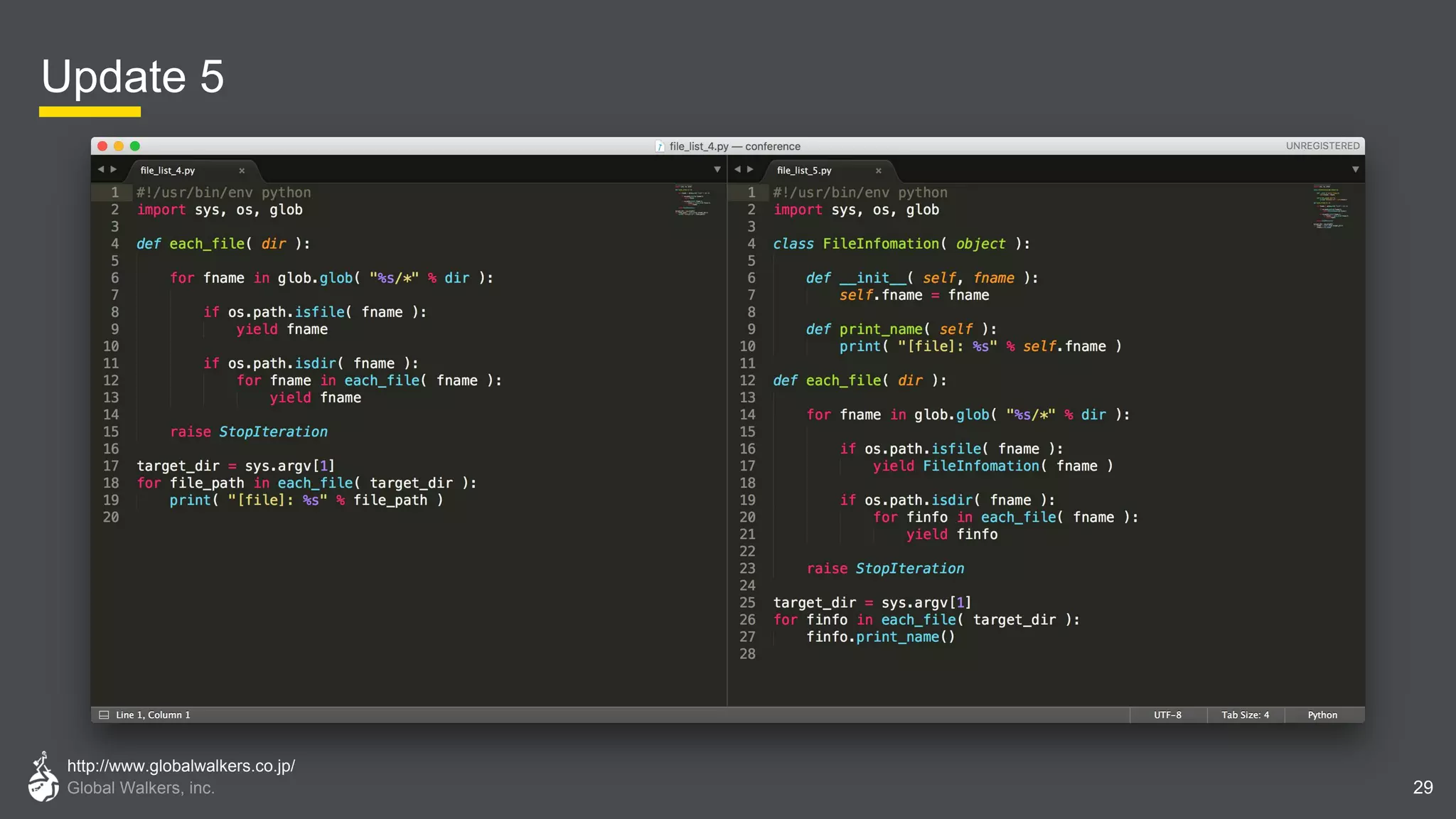Click right pane's back navigation arrow
This screenshot has height=819, width=1456.
coord(737,169)
